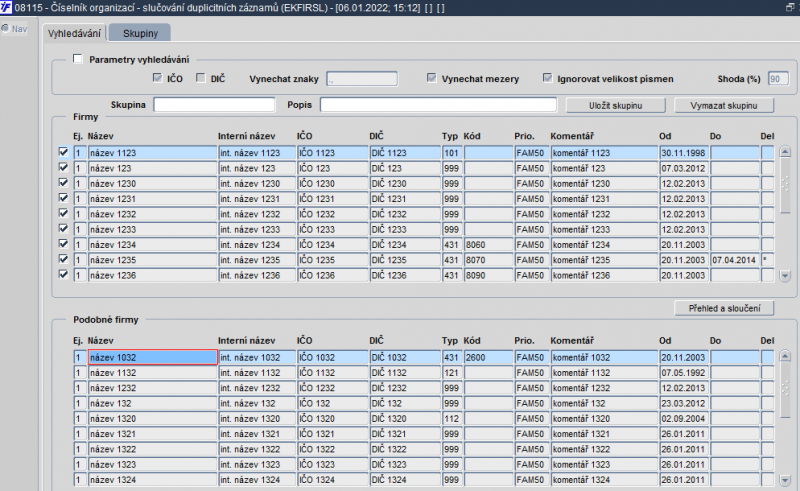Switch to the Skupiny tab

[x=140, y=33]
